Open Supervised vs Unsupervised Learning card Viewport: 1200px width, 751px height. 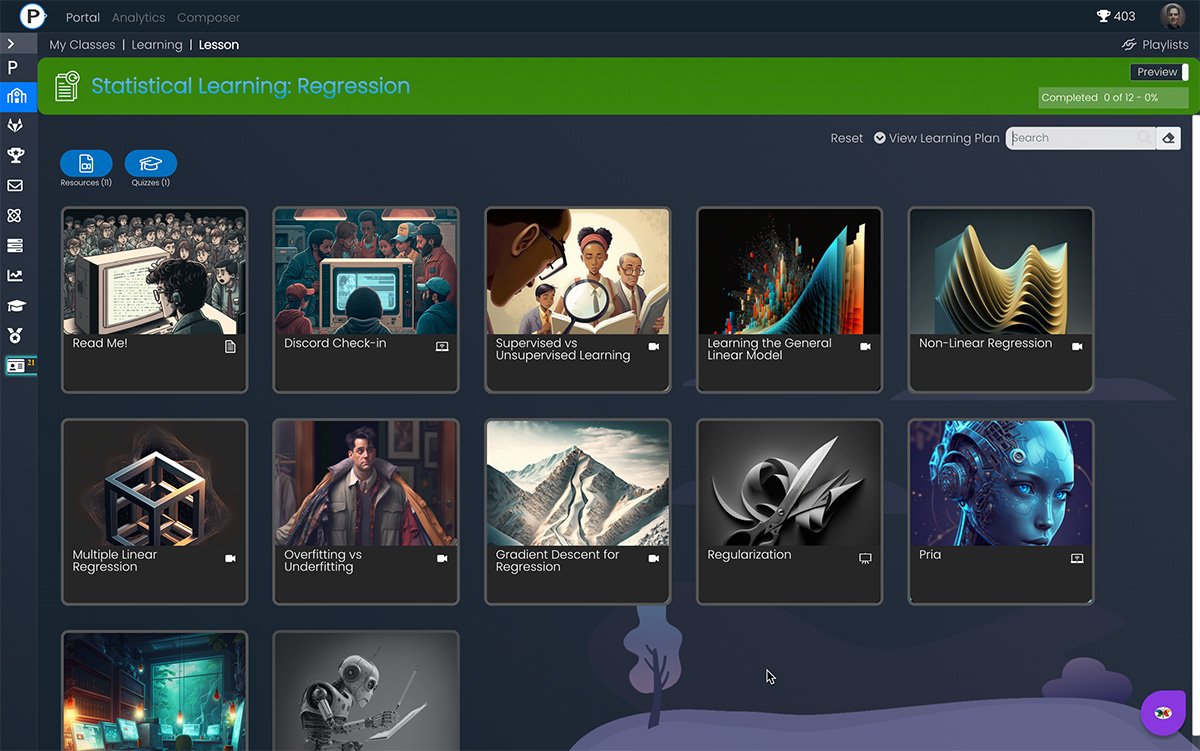[x=578, y=299]
